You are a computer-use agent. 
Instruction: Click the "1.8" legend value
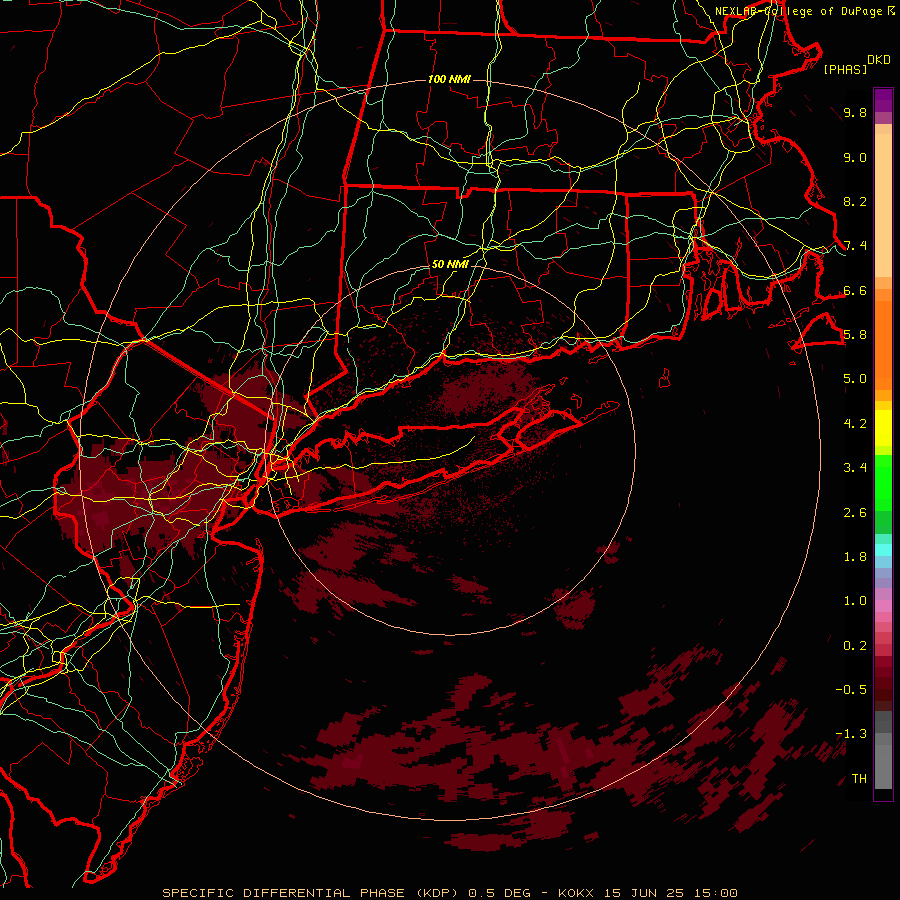[x=855, y=557]
